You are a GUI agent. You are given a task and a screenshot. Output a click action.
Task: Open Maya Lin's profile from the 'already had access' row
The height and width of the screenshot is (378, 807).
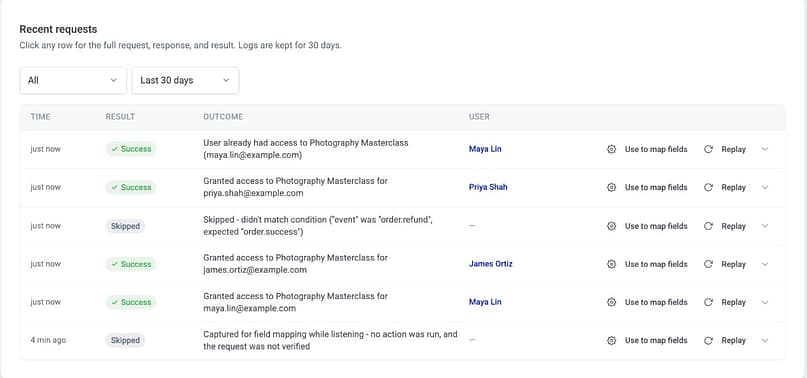[x=485, y=149]
